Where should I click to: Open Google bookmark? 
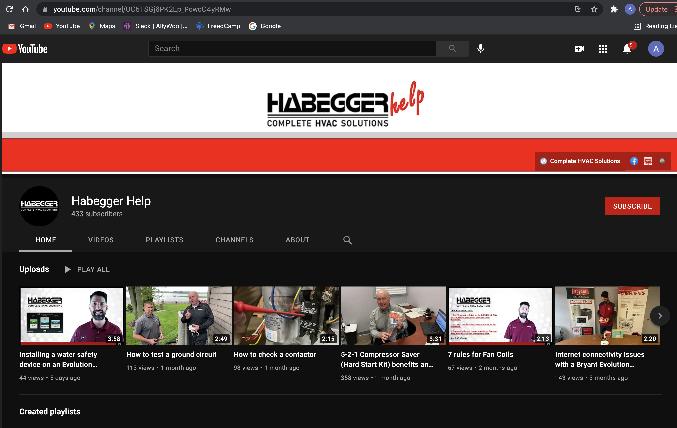click(x=265, y=26)
